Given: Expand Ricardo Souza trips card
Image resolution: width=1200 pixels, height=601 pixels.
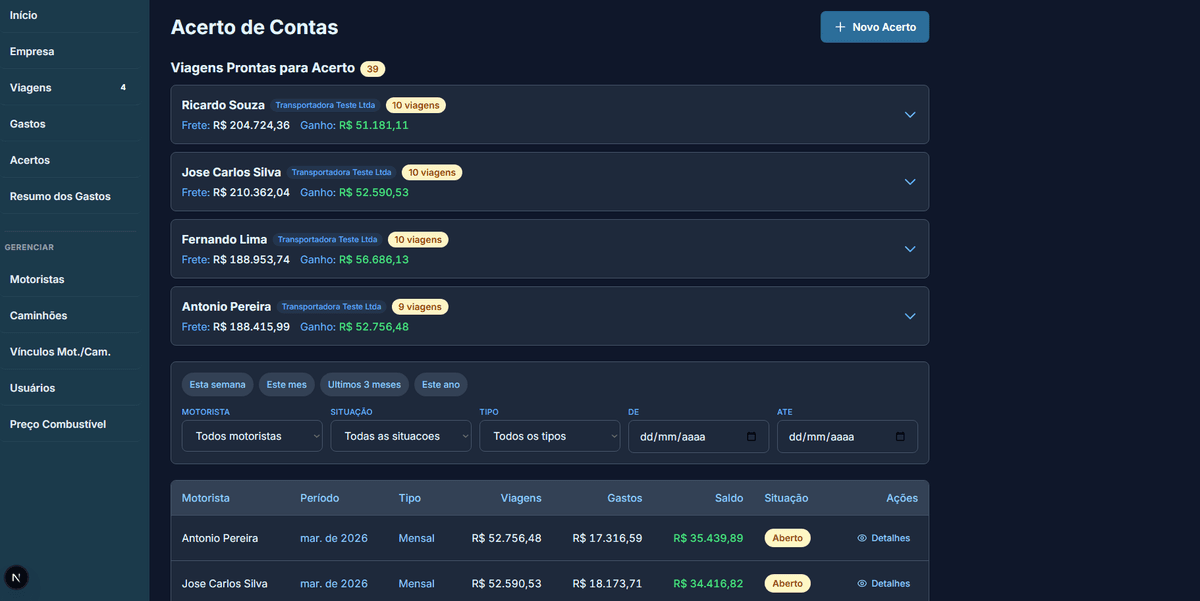Looking at the screenshot, I should (910, 115).
